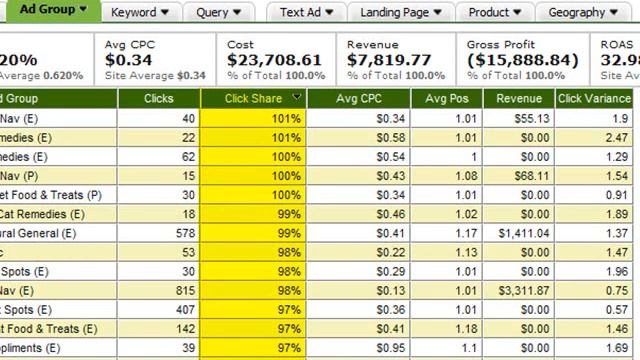Screen dimensions: 640x360
Task: Click the $0.13 Avg CPC cell
Action: tap(359, 291)
